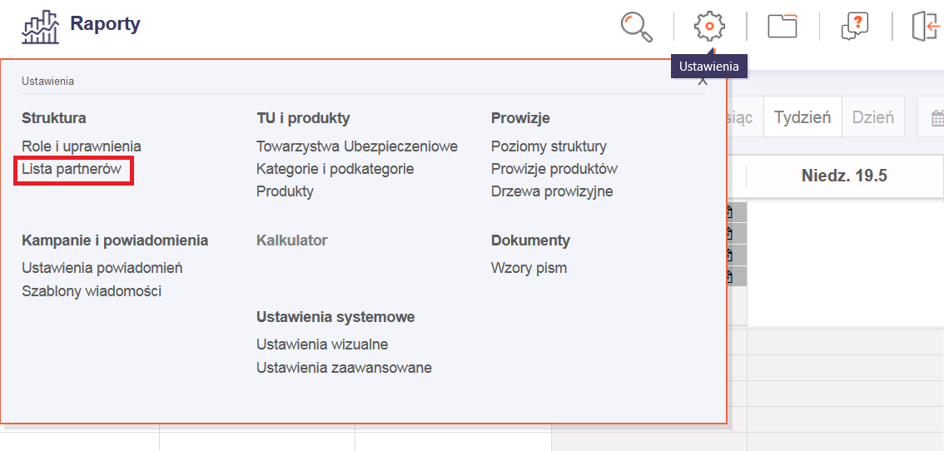
Task: Open Wzory pism under Dokumenty
Action: (529, 268)
